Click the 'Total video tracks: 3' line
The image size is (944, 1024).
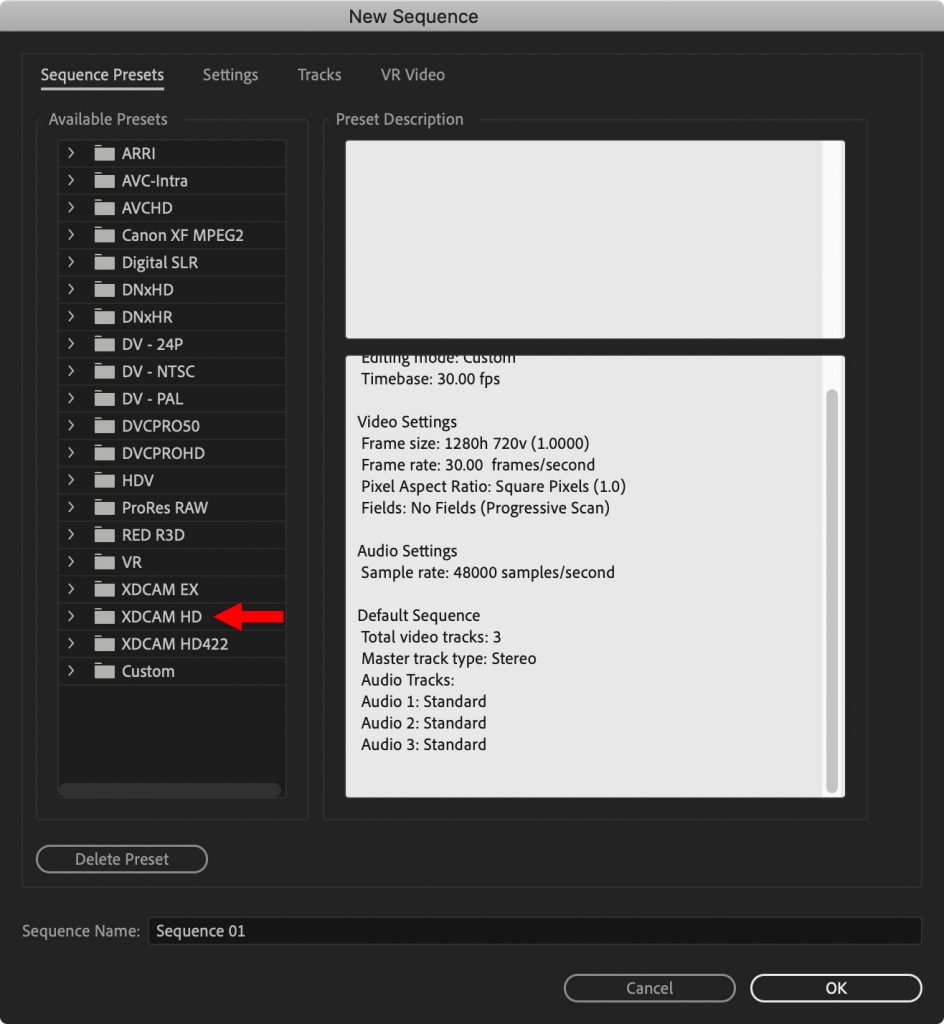431,637
